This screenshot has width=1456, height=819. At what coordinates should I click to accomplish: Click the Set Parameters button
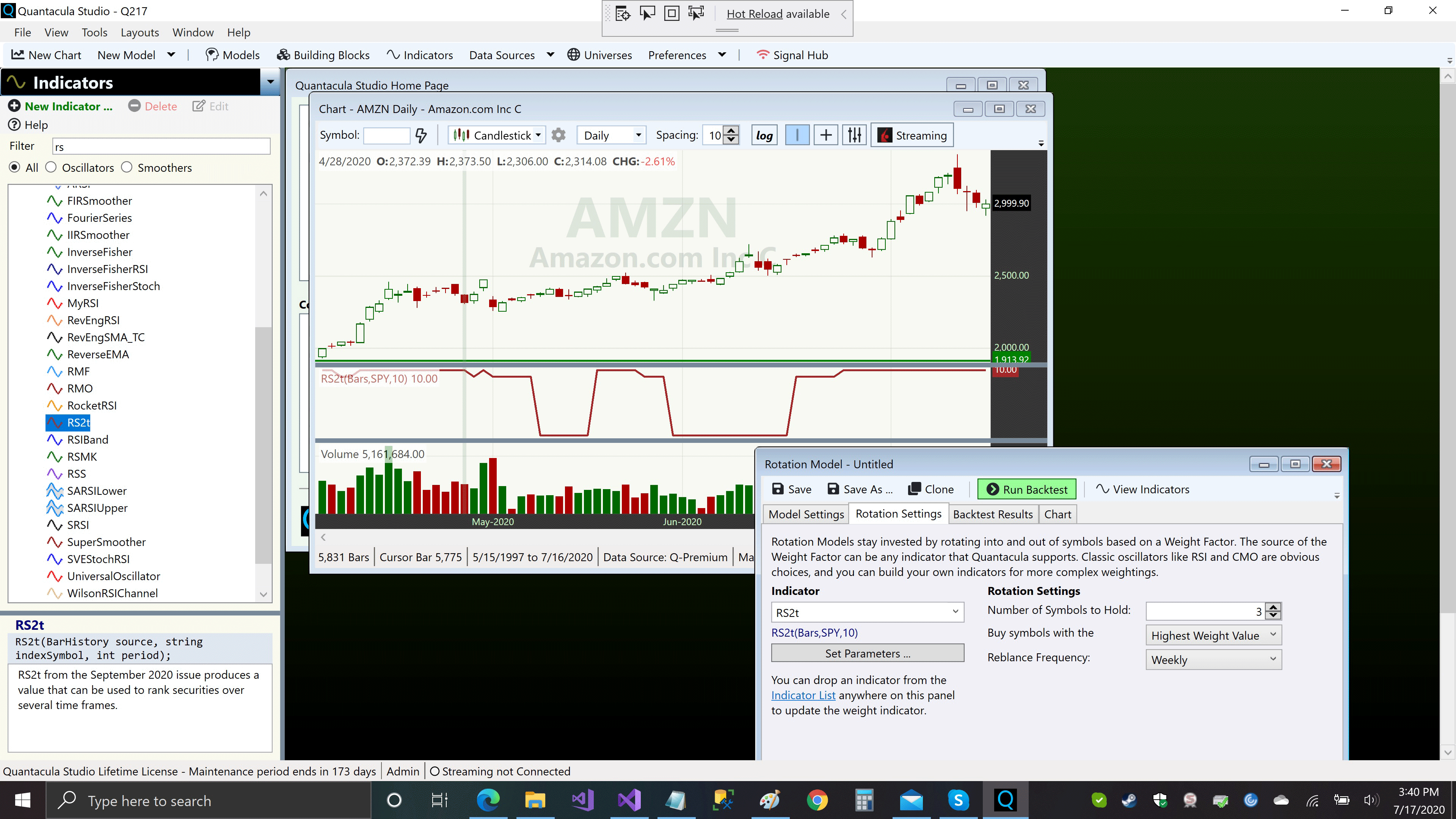pyautogui.click(x=868, y=653)
